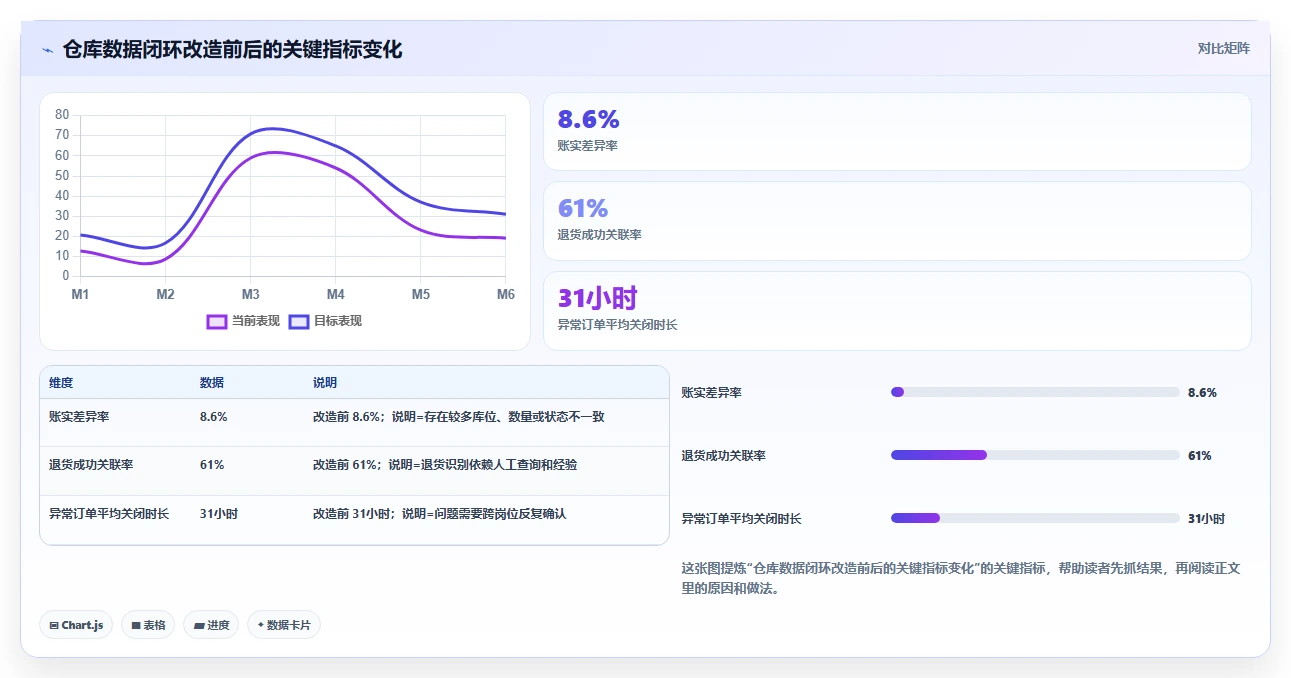
Task: Toggle the 当前表现 legend swatch
Action: (217, 321)
